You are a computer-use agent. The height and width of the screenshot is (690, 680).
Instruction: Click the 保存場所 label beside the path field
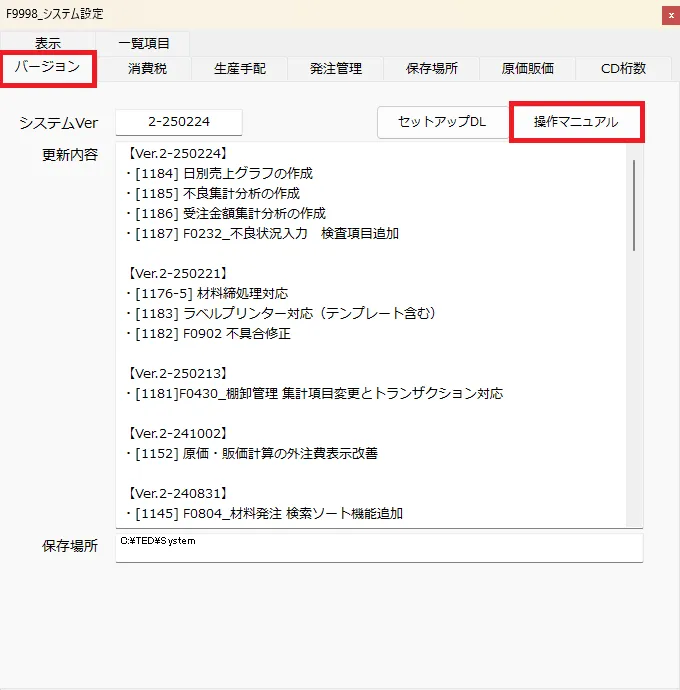[70, 546]
